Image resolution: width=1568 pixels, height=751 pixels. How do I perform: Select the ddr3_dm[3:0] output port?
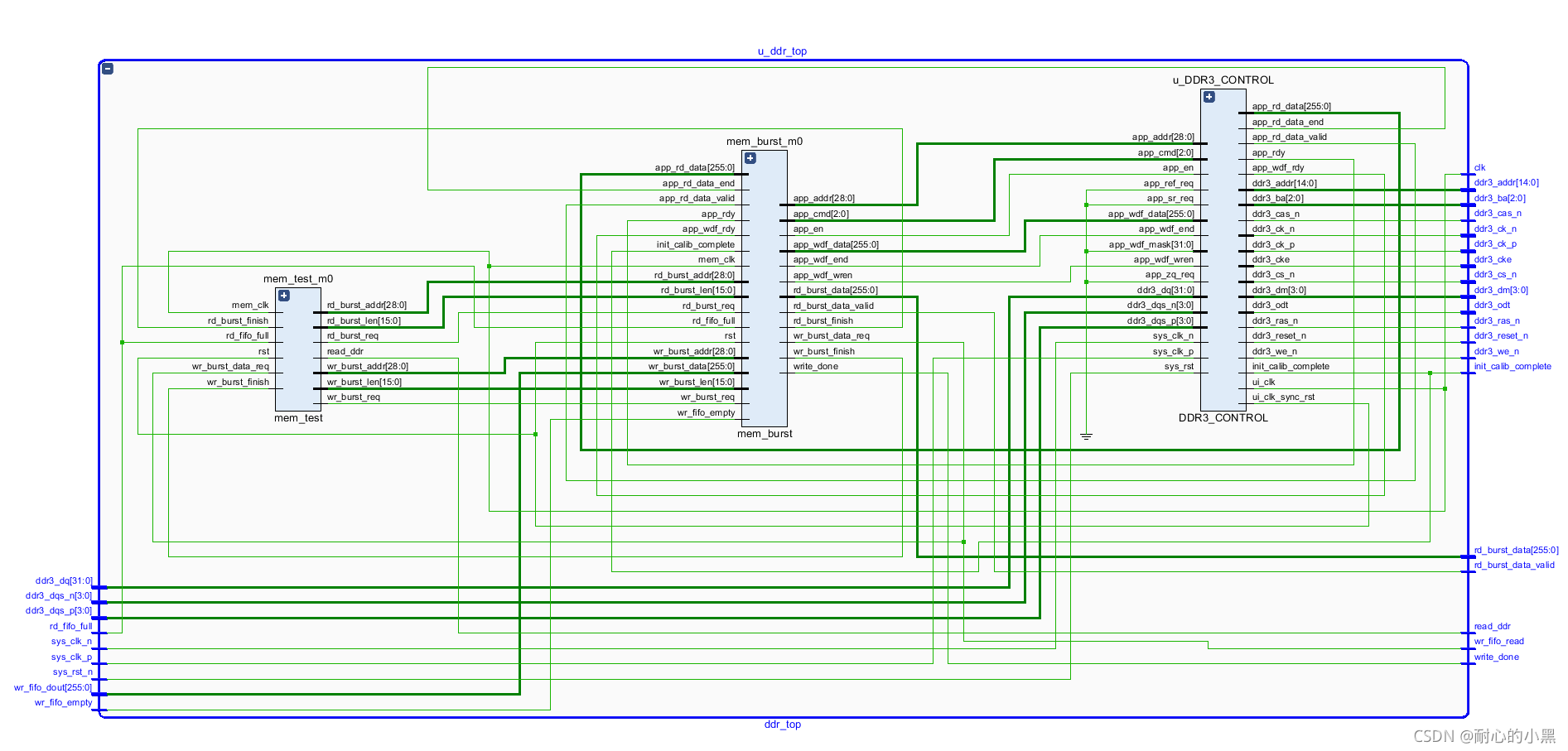click(x=1501, y=291)
